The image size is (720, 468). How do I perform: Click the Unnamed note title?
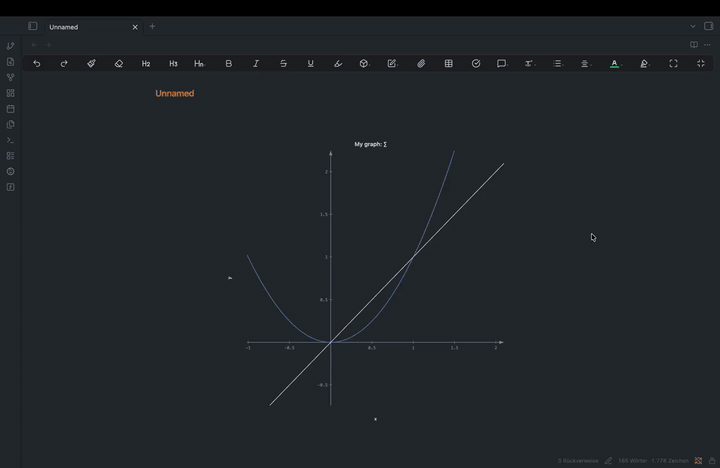(x=174, y=93)
